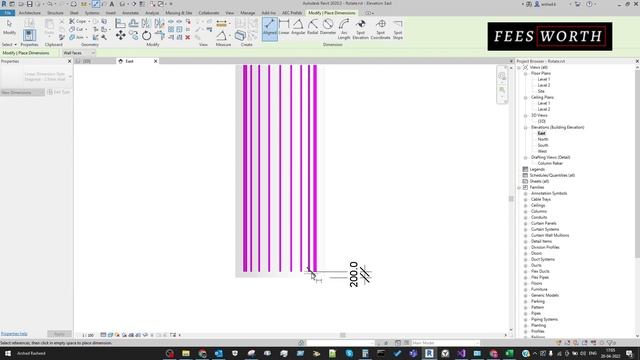
Task: Click the 1:100 view scale control
Action: pyautogui.click(x=88, y=335)
